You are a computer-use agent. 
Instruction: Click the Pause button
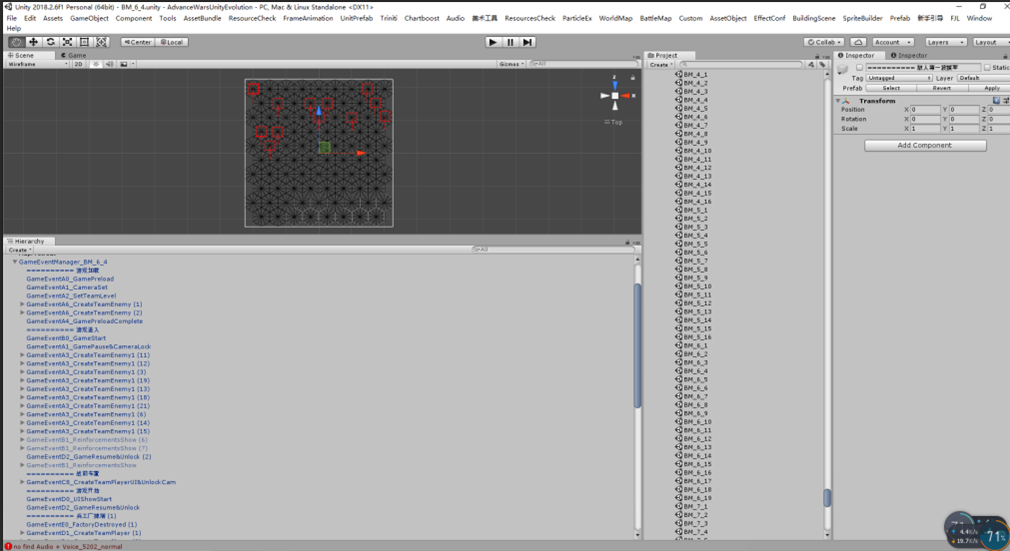(x=510, y=42)
